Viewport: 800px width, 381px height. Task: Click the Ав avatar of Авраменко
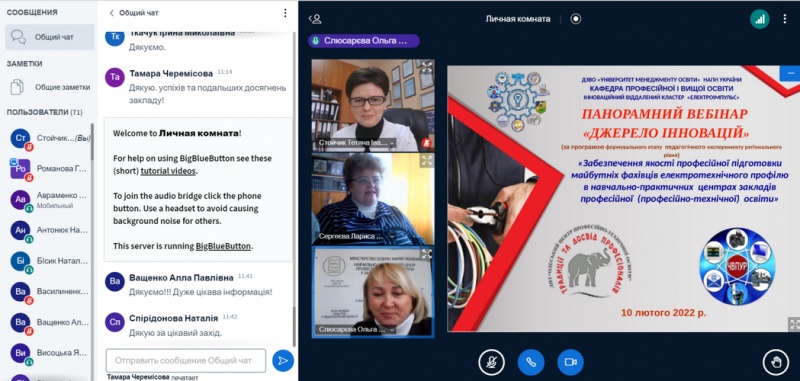point(20,200)
